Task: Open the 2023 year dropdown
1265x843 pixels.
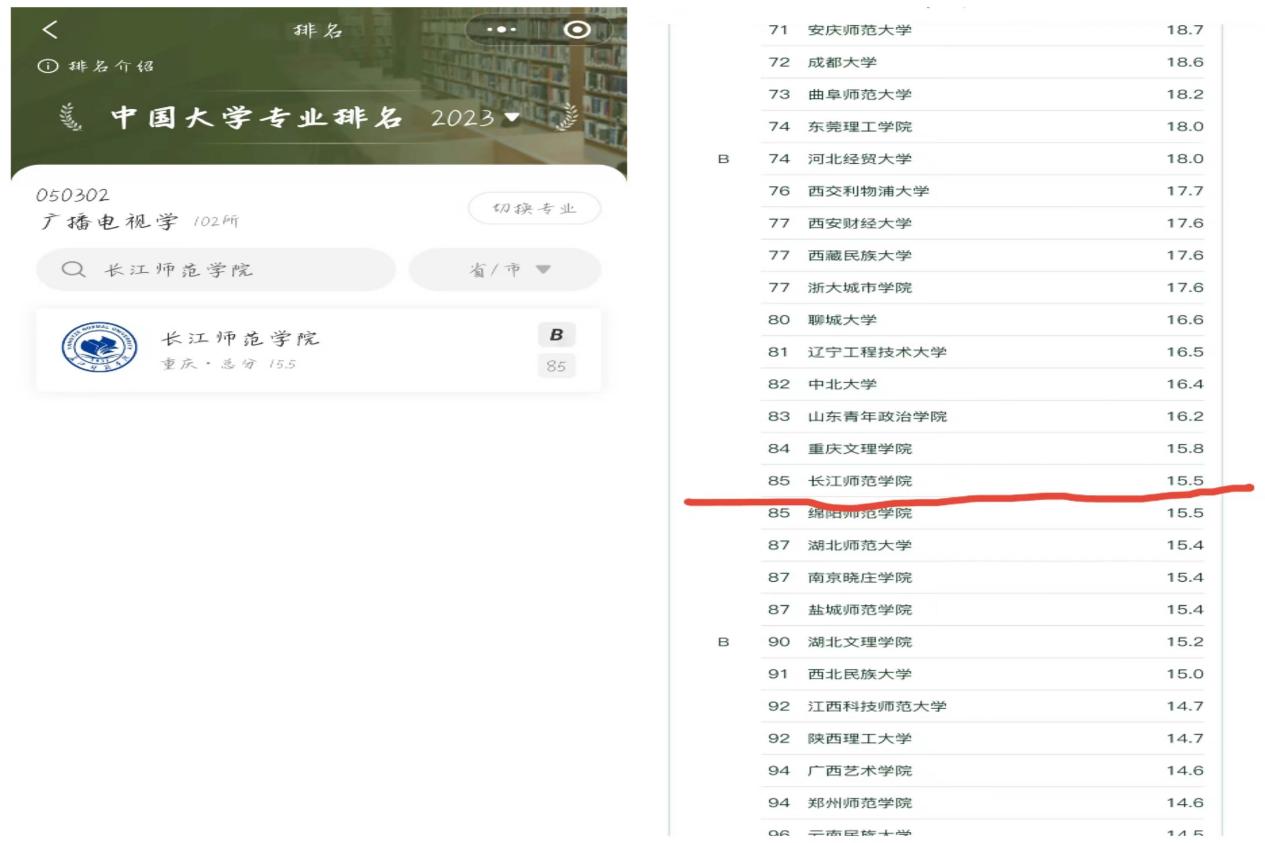Action: pyautogui.click(x=476, y=118)
